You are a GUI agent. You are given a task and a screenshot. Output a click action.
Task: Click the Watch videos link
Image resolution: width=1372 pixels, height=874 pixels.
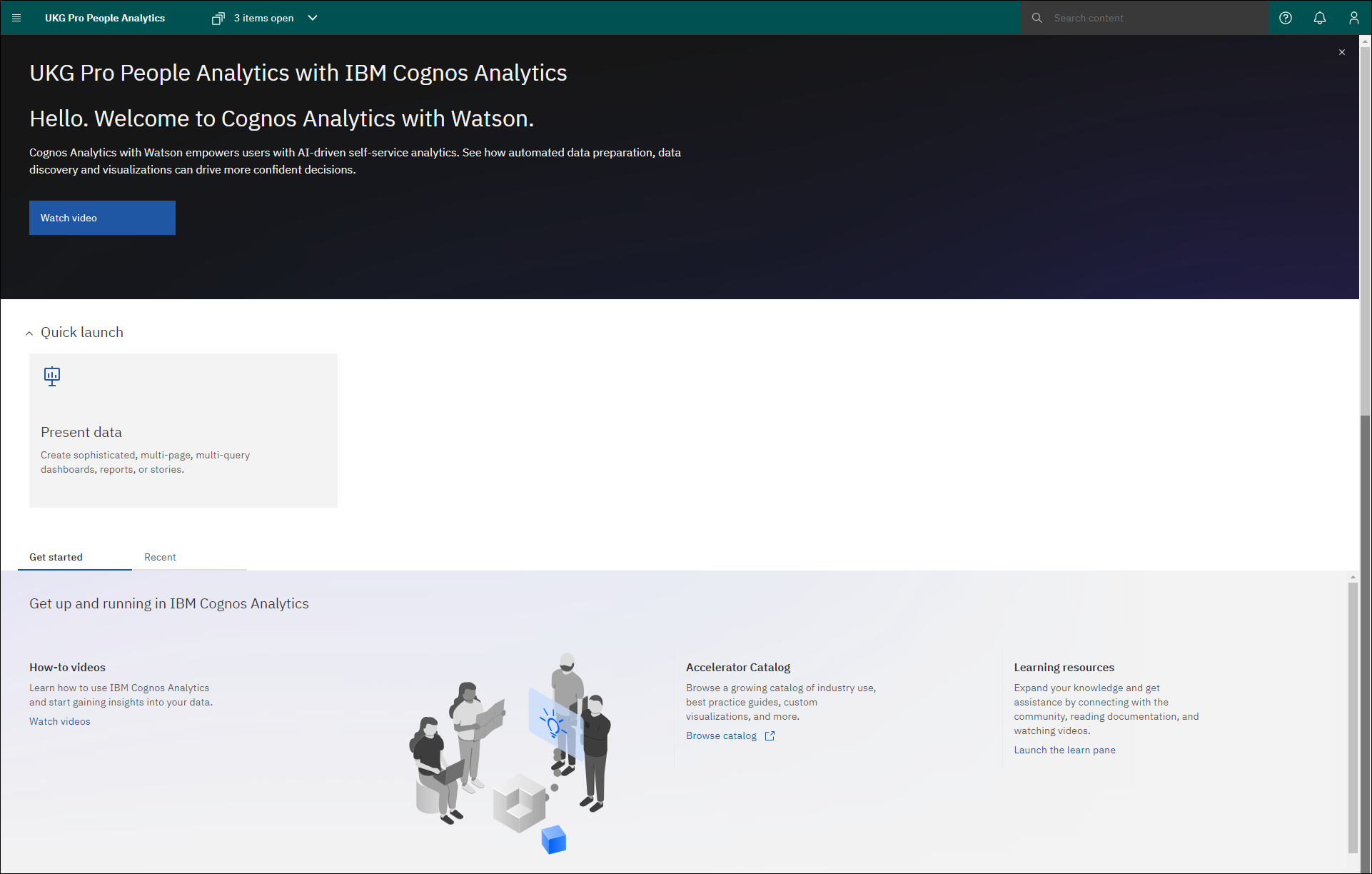click(x=60, y=721)
